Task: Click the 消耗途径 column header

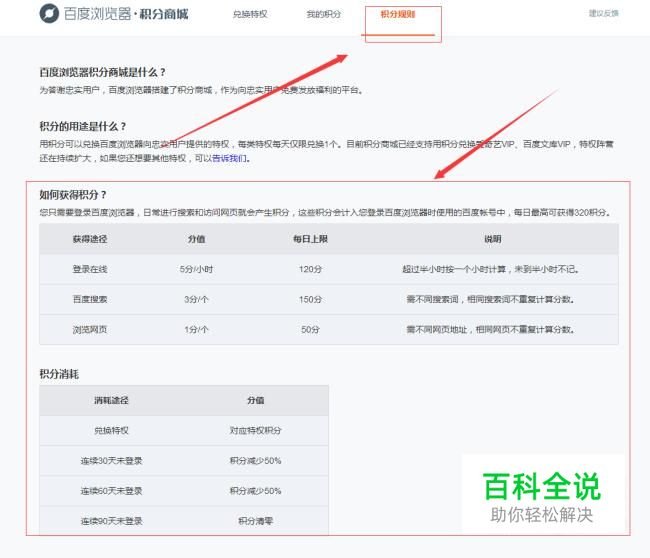Action: click(111, 400)
